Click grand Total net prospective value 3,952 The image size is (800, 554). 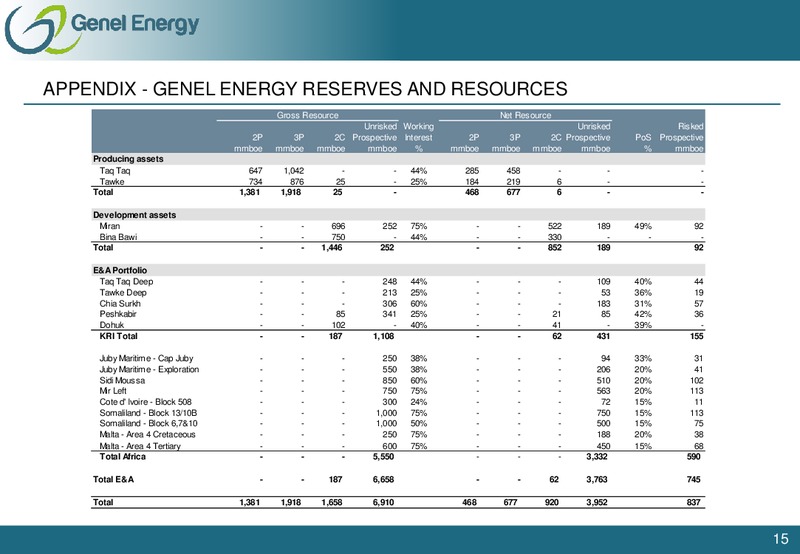coord(596,502)
